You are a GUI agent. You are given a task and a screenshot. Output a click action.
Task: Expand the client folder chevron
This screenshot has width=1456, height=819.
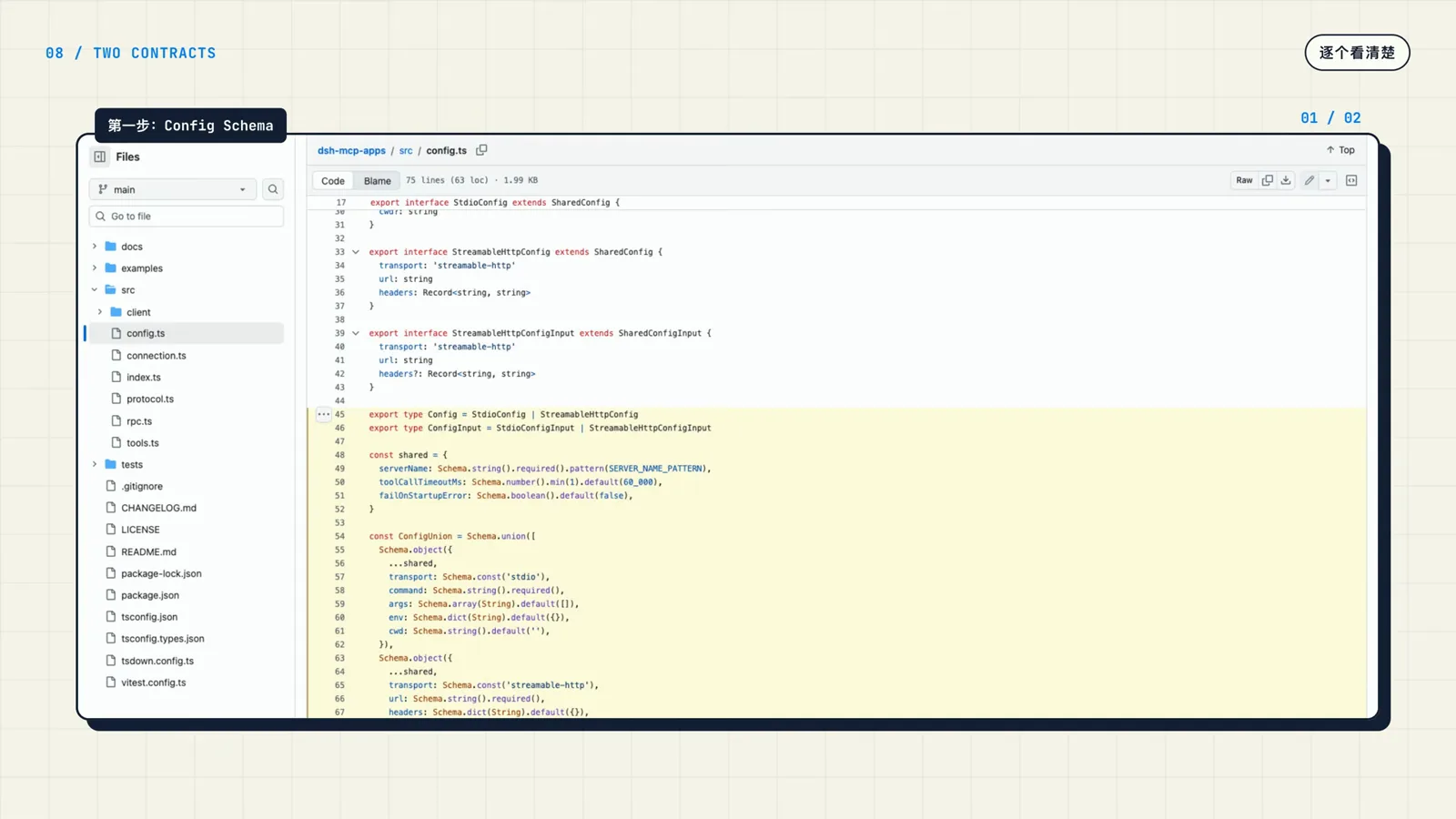[x=100, y=312]
